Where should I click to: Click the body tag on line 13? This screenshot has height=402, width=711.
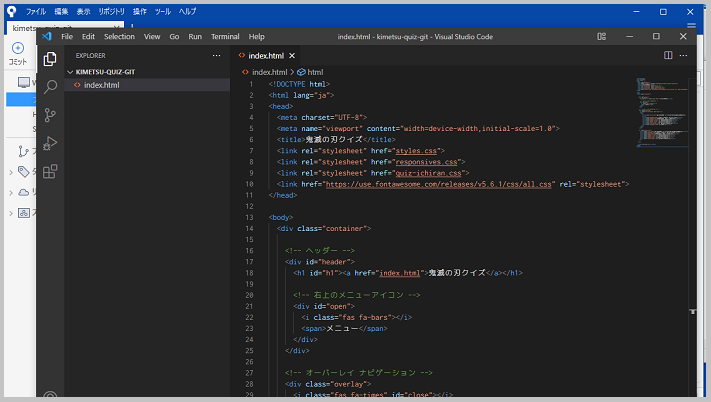[281, 218]
